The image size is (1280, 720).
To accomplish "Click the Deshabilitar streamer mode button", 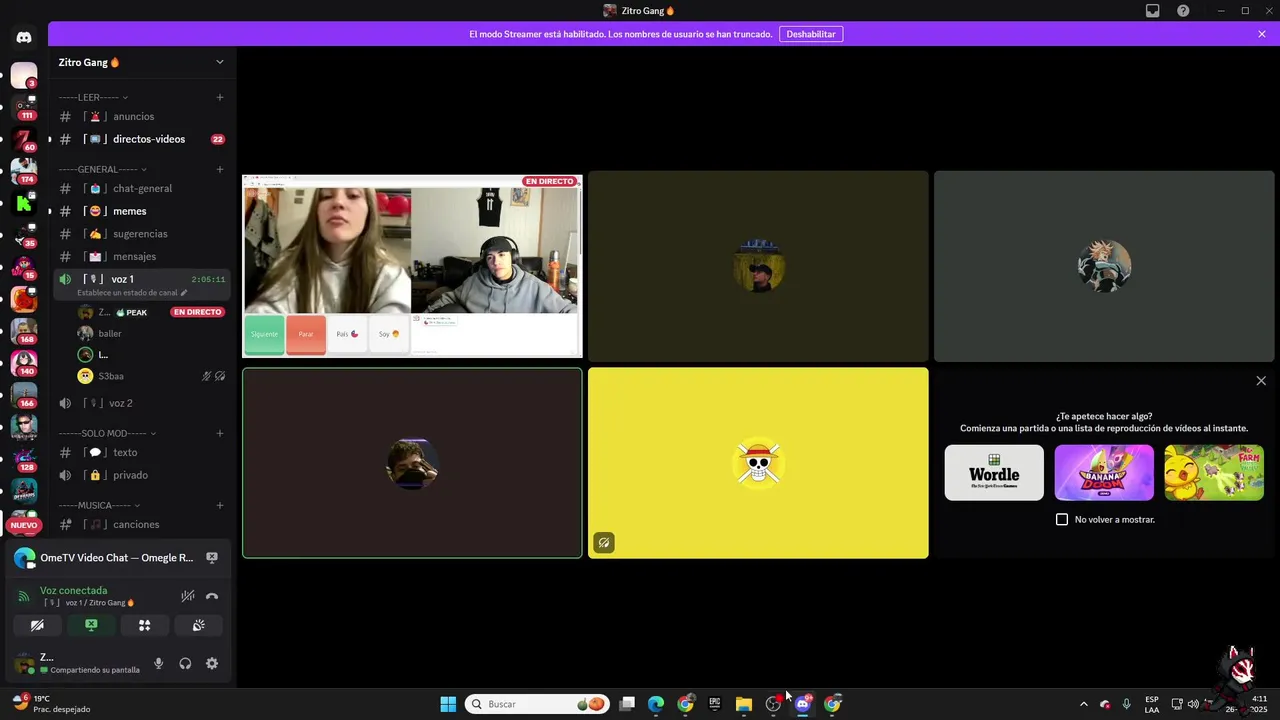I will [811, 34].
